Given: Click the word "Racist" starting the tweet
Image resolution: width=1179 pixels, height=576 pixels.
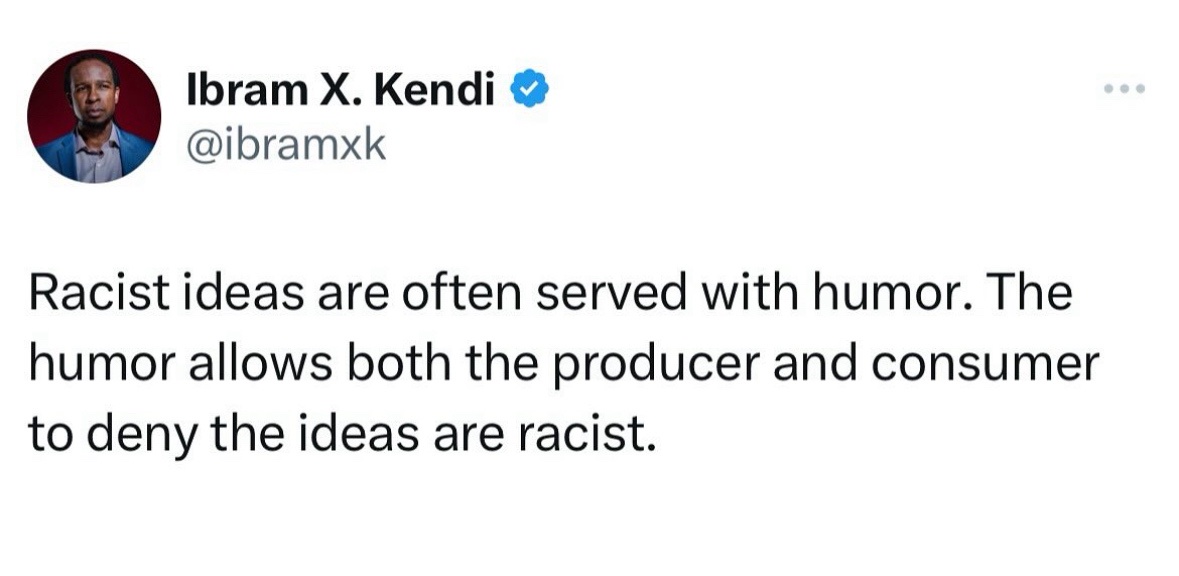Looking at the screenshot, I should pos(100,294).
